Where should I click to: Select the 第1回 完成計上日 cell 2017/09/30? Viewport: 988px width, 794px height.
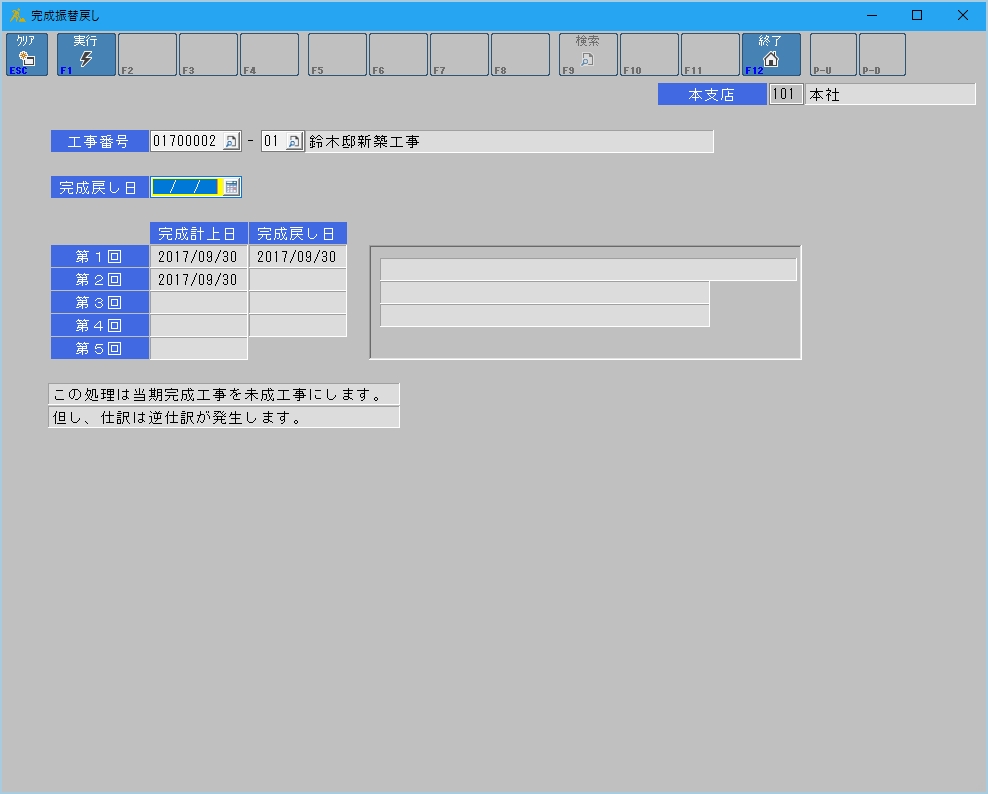(x=198, y=257)
